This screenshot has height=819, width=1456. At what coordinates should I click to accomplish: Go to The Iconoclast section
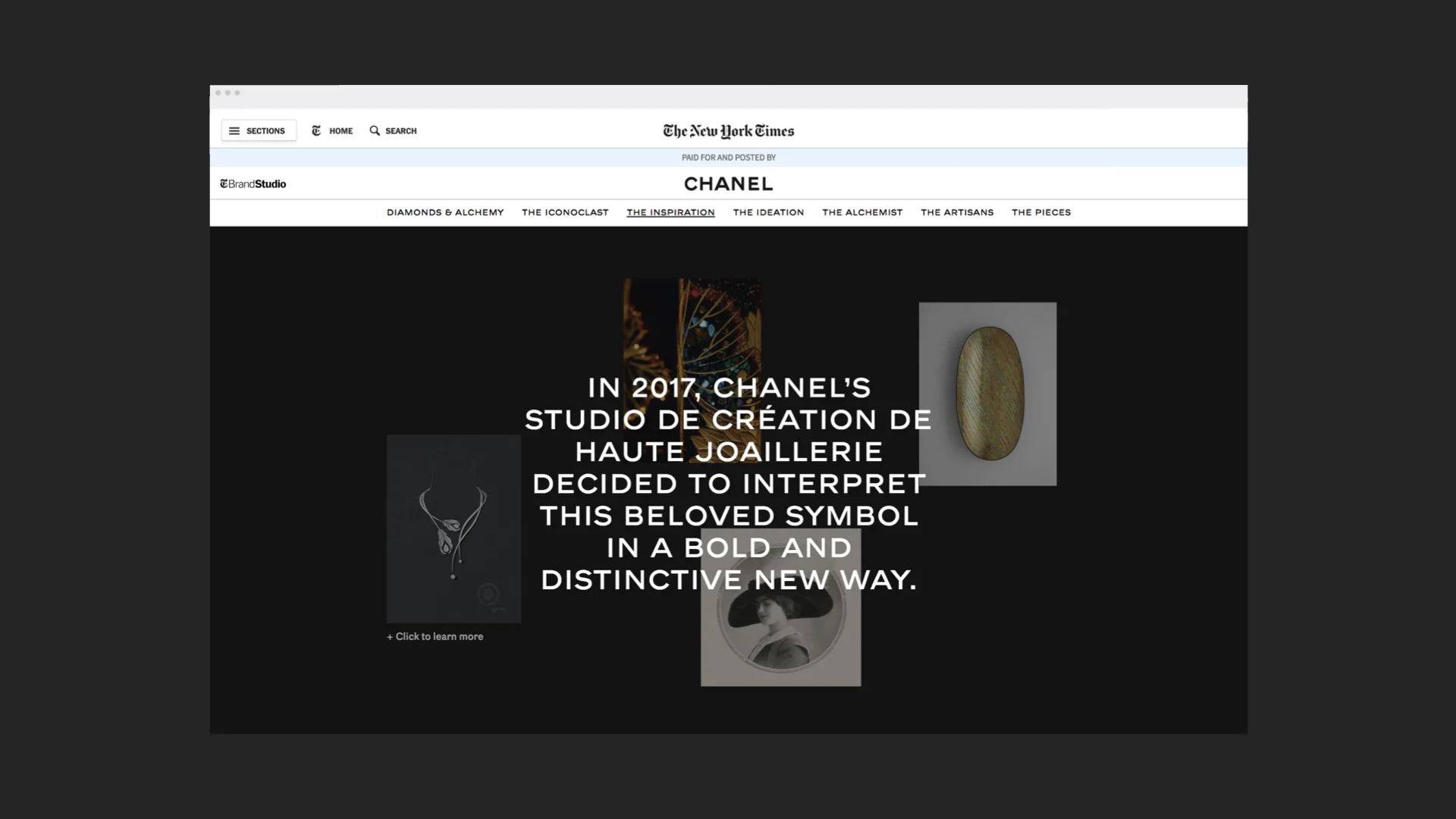[565, 212]
